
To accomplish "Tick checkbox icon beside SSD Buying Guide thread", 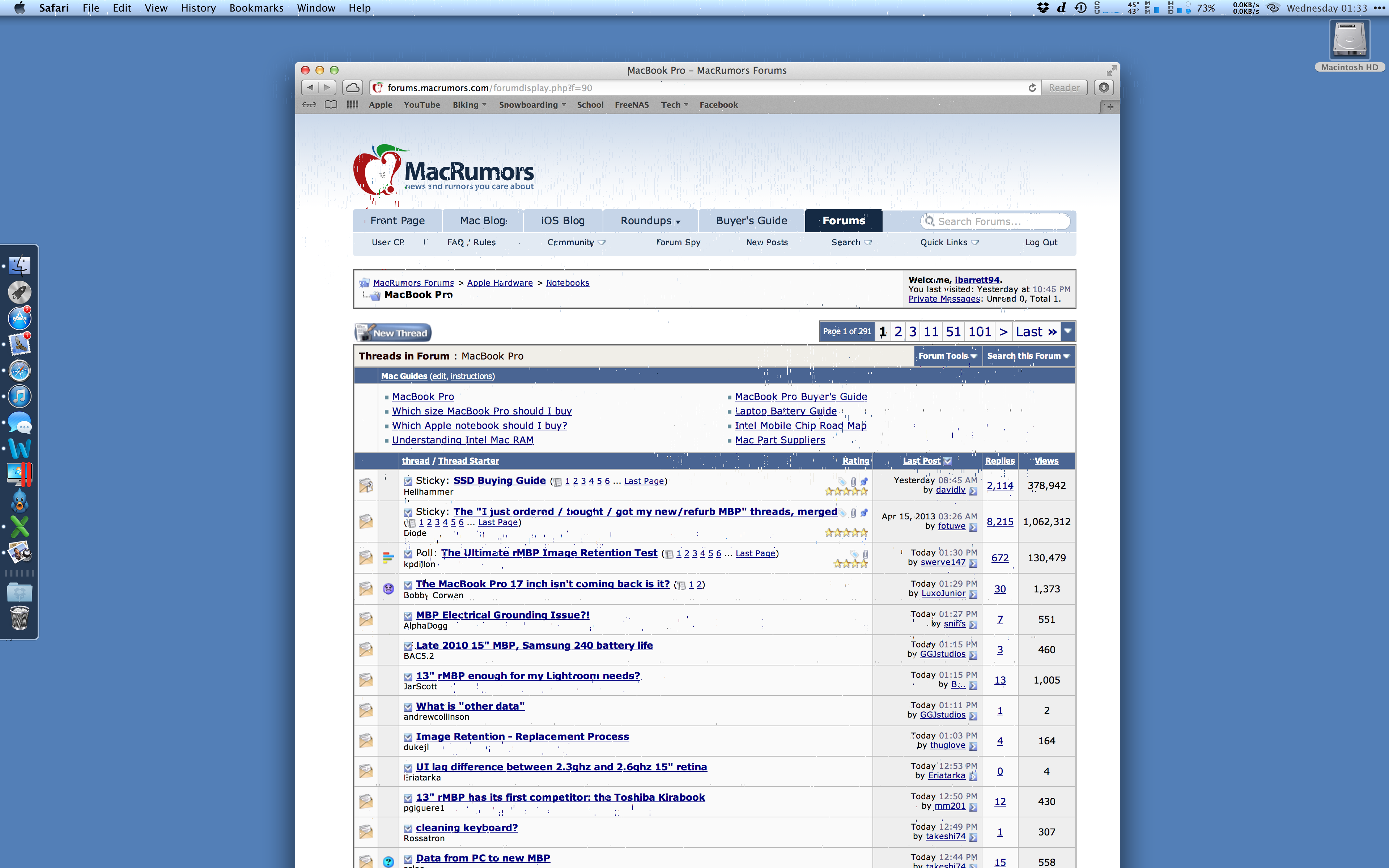I will tap(408, 481).
